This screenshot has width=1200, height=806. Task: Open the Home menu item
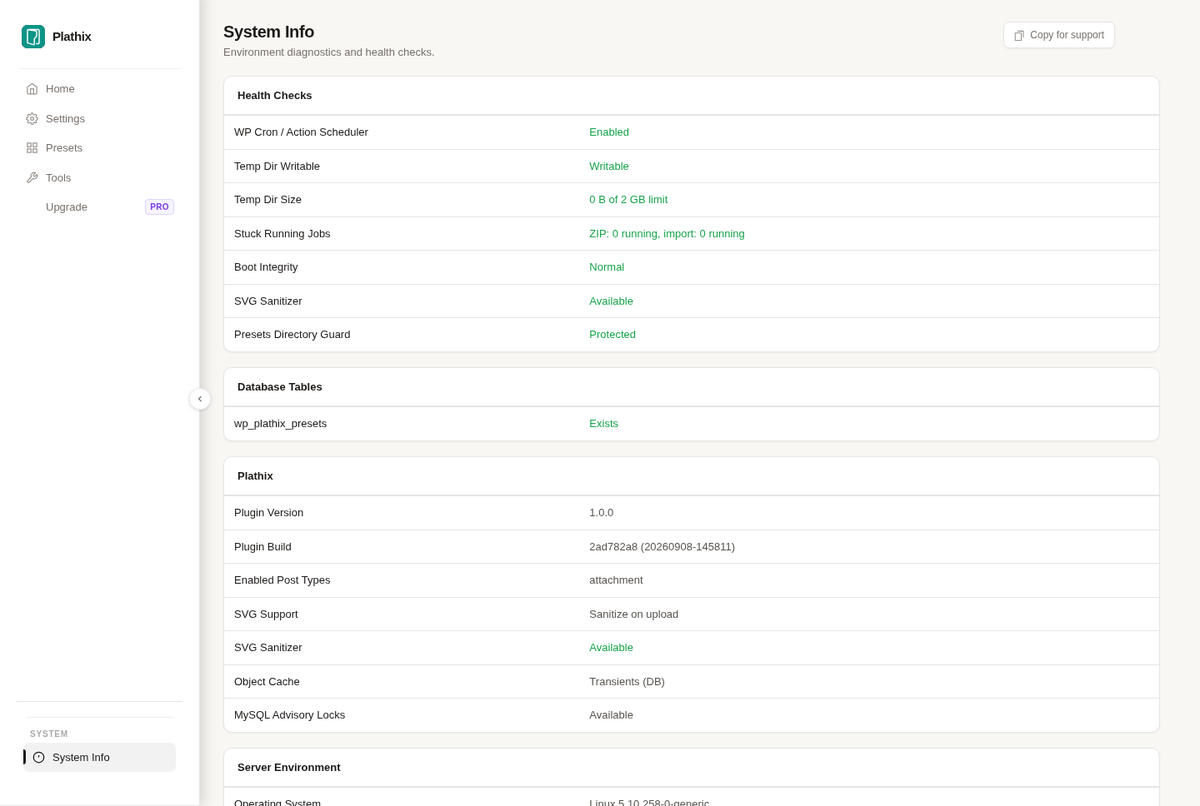pyautogui.click(x=100, y=89)
